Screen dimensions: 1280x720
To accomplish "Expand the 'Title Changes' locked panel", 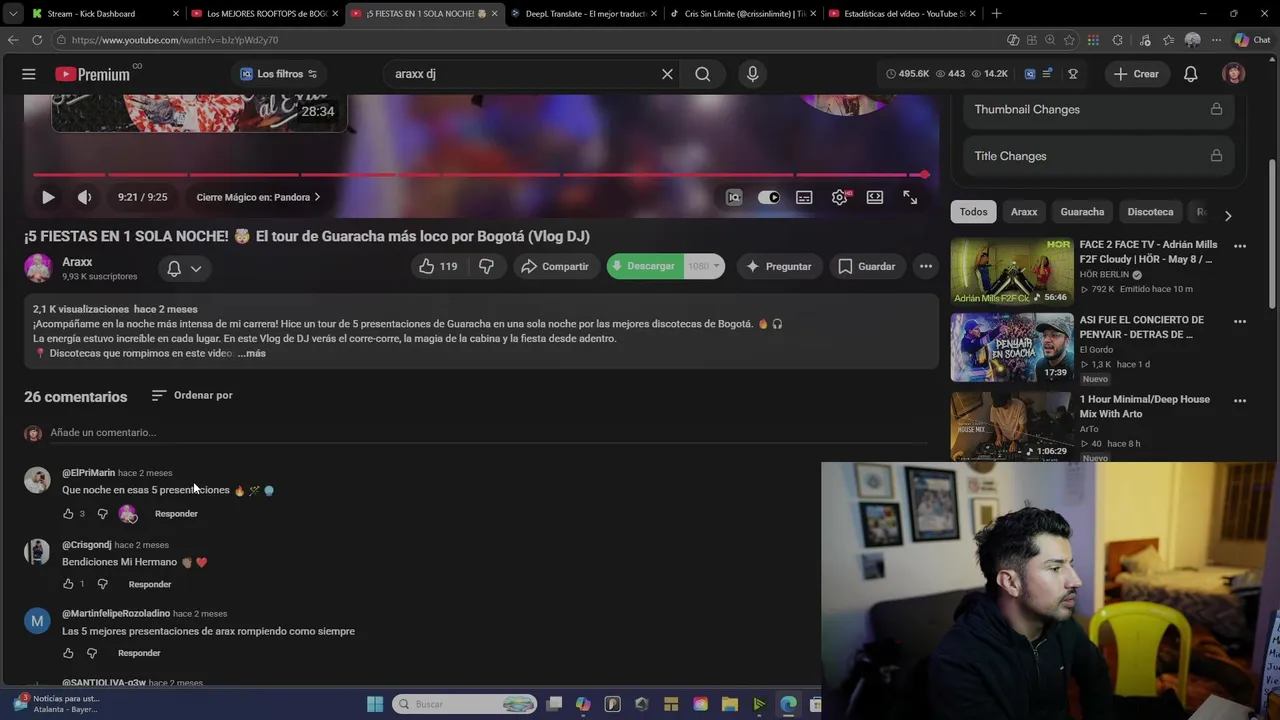I will pos(1098,156).
